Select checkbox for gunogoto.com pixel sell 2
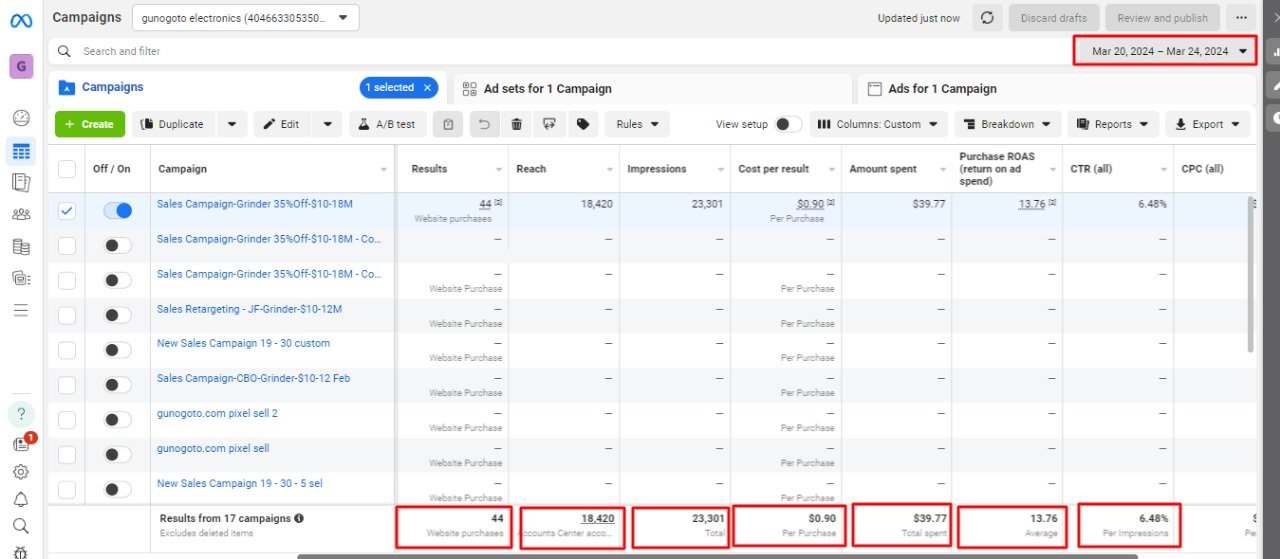Image resolution: width=1280 pixels, height=559 pixels. (67, 420)
